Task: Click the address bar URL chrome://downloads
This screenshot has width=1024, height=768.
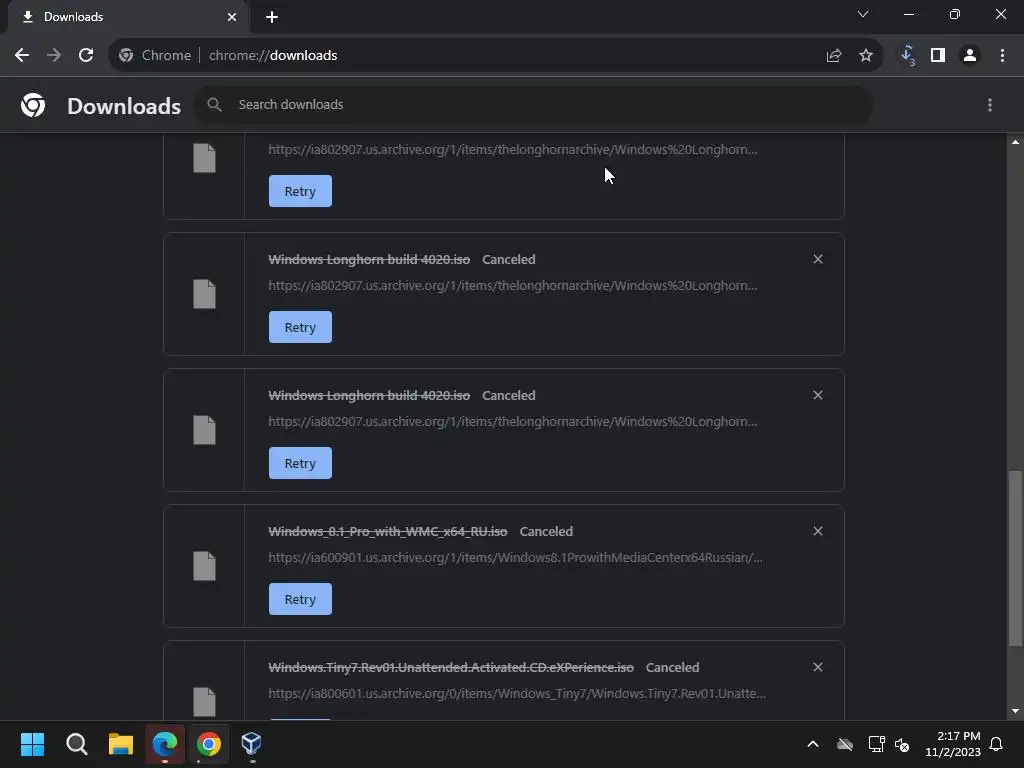Action: coord(273,56)
